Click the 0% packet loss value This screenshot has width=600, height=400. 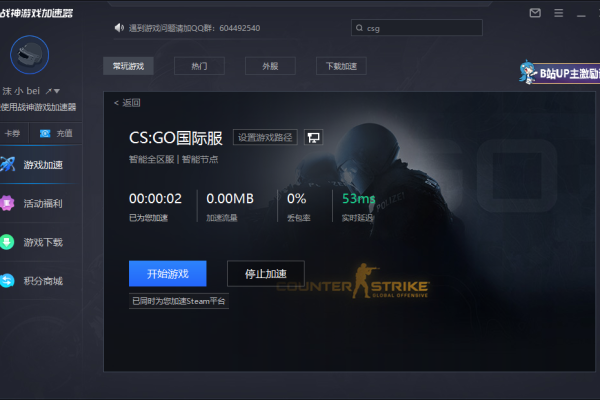297,198
